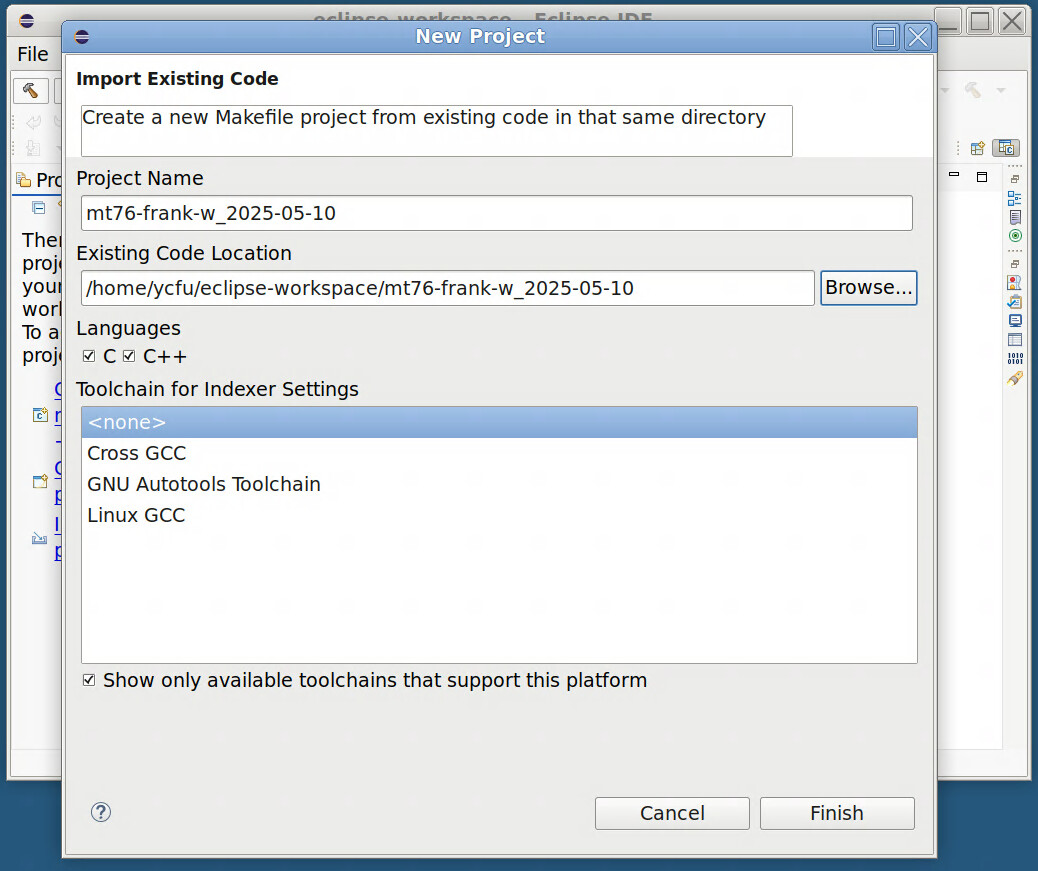The image size is (1038, 871).
Task: Click the Open Perspective icon in Eclipse
Action: point(977,148)
